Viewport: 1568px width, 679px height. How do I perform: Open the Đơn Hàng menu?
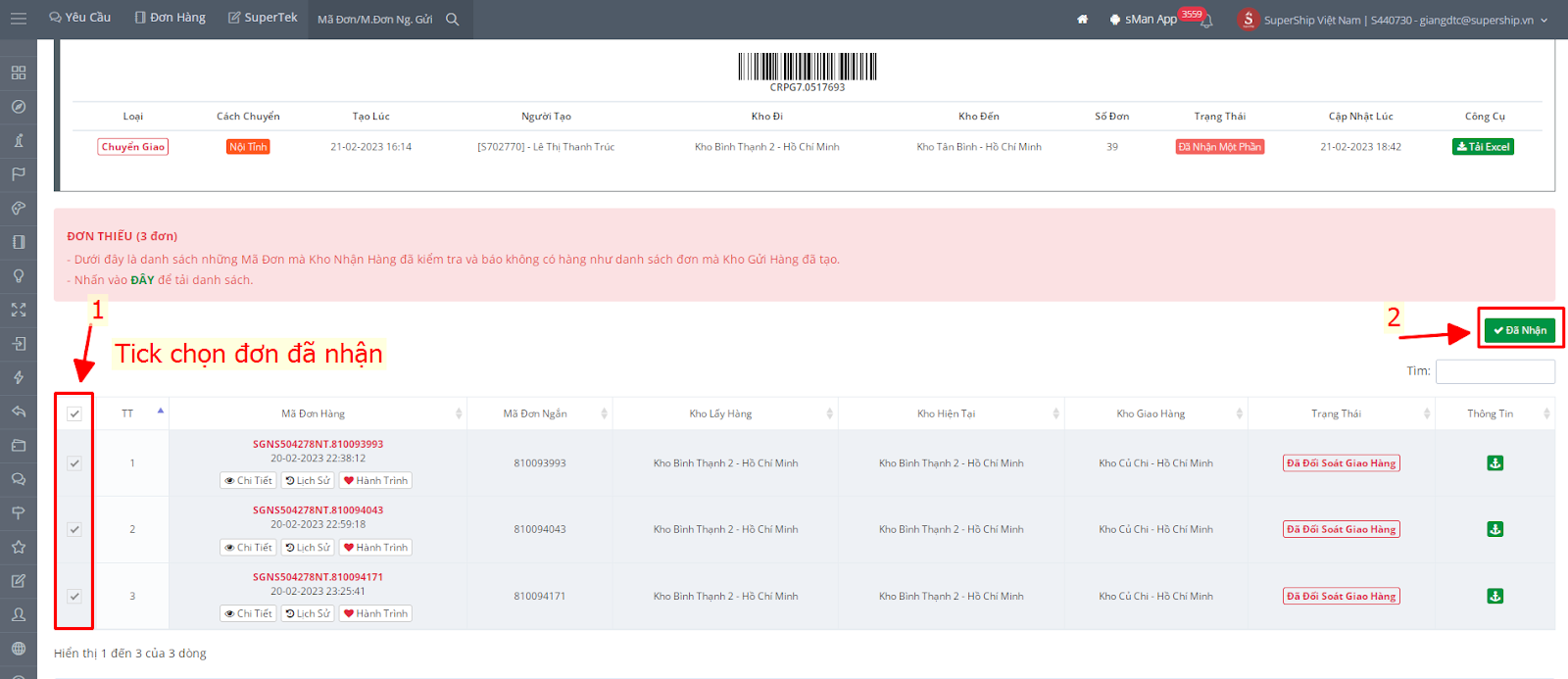[171, 18]
